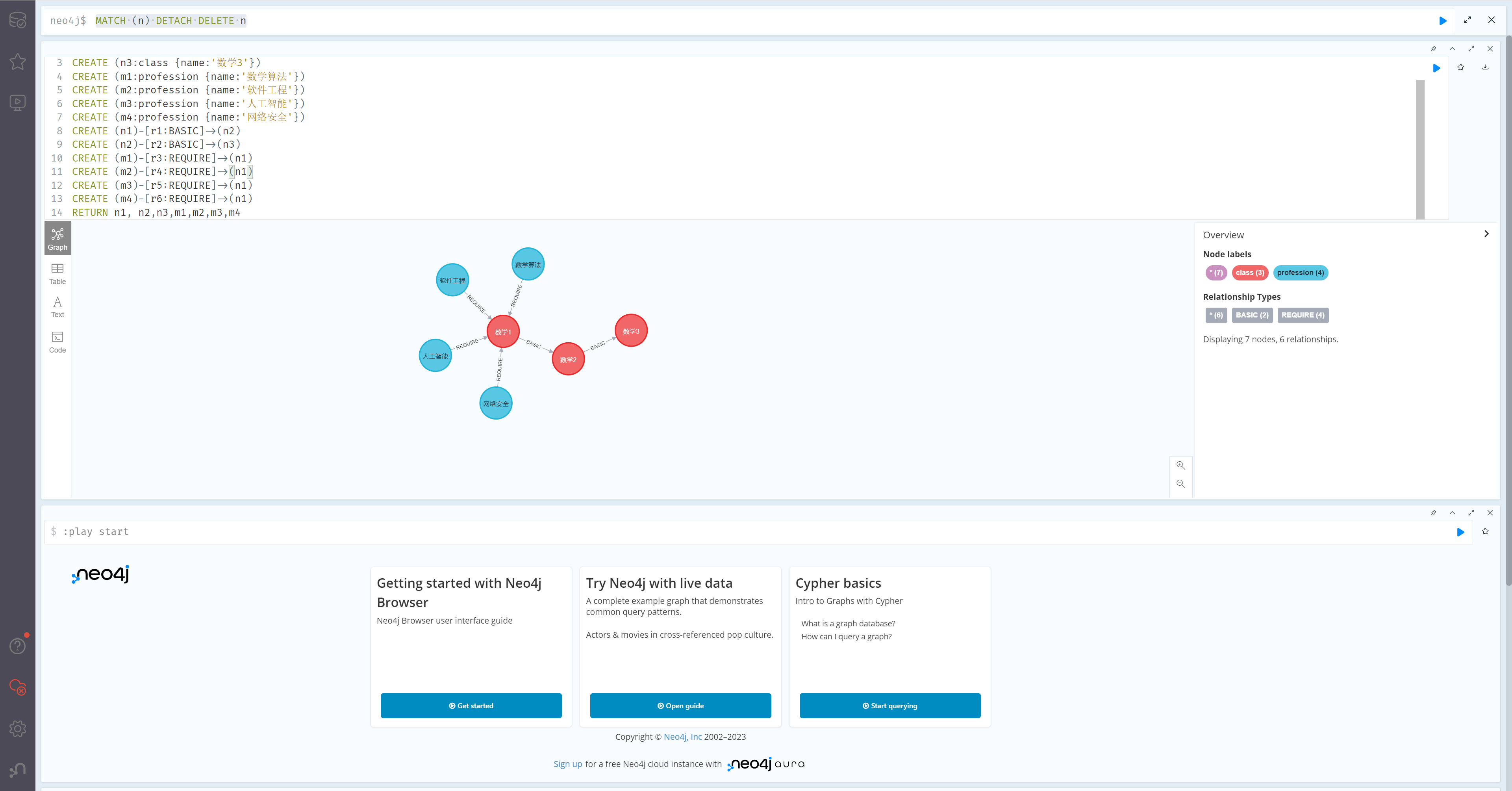Select the all nodes *(7) label
Viewport: 1512px width, 791px height.
click(1216, 273)
